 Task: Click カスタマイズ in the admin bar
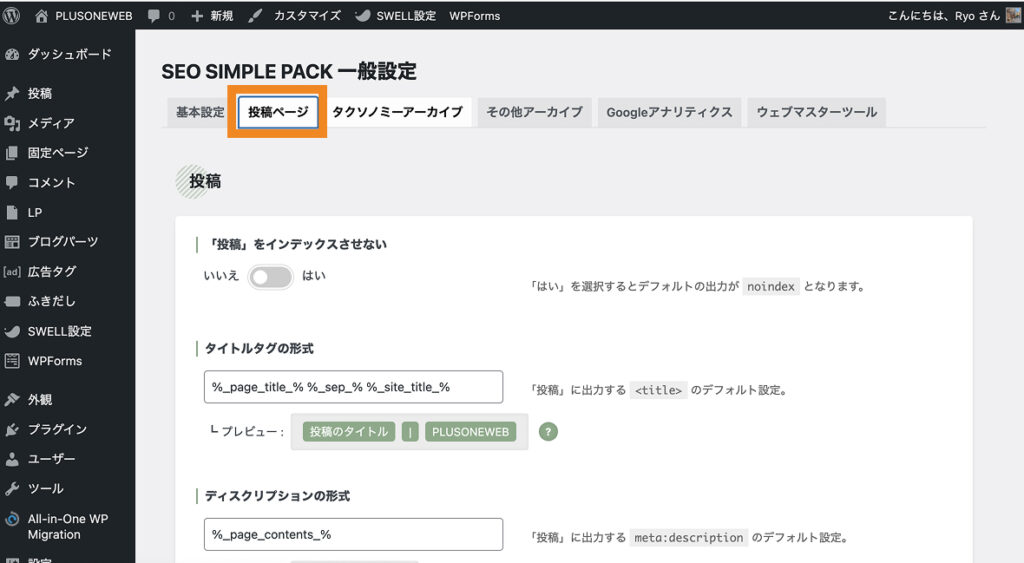(296, 16)
